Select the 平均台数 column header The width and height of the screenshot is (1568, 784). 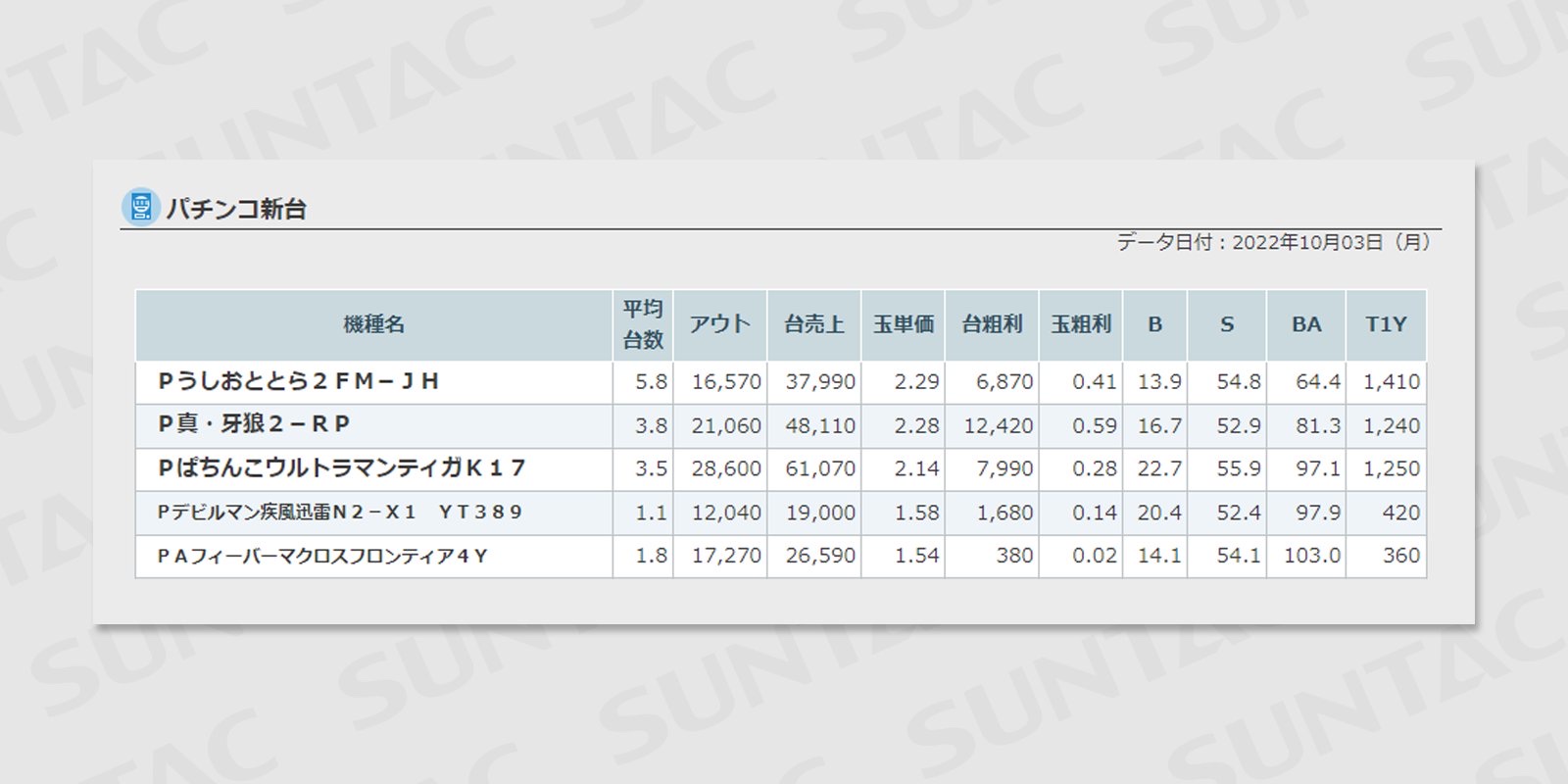coord(643,324)
